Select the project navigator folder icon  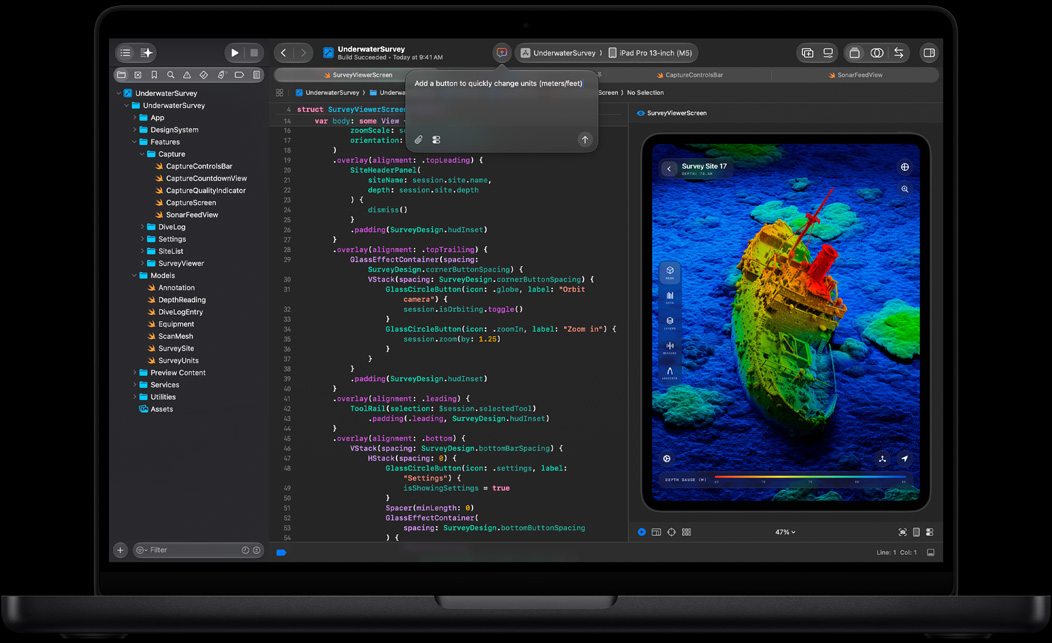[x=121, y=75]
